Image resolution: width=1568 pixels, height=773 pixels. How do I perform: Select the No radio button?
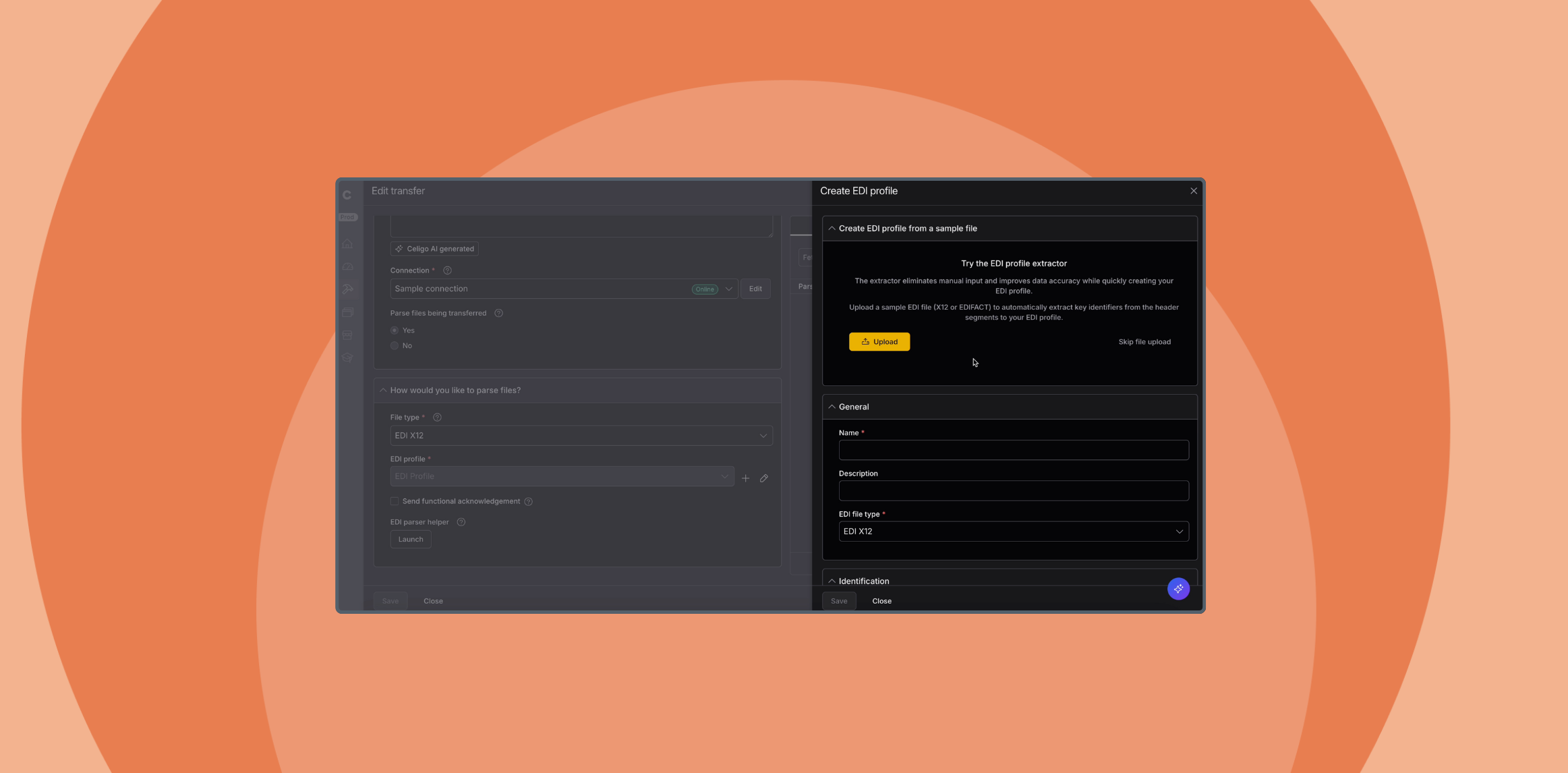pyautogui.click(x=395, y=346)
